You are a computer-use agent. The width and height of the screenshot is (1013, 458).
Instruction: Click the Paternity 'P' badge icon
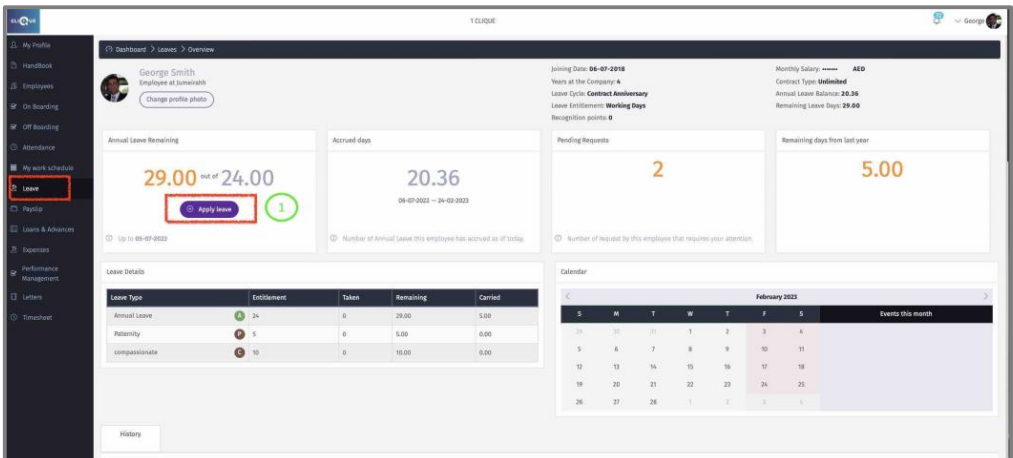click(240, 334)
